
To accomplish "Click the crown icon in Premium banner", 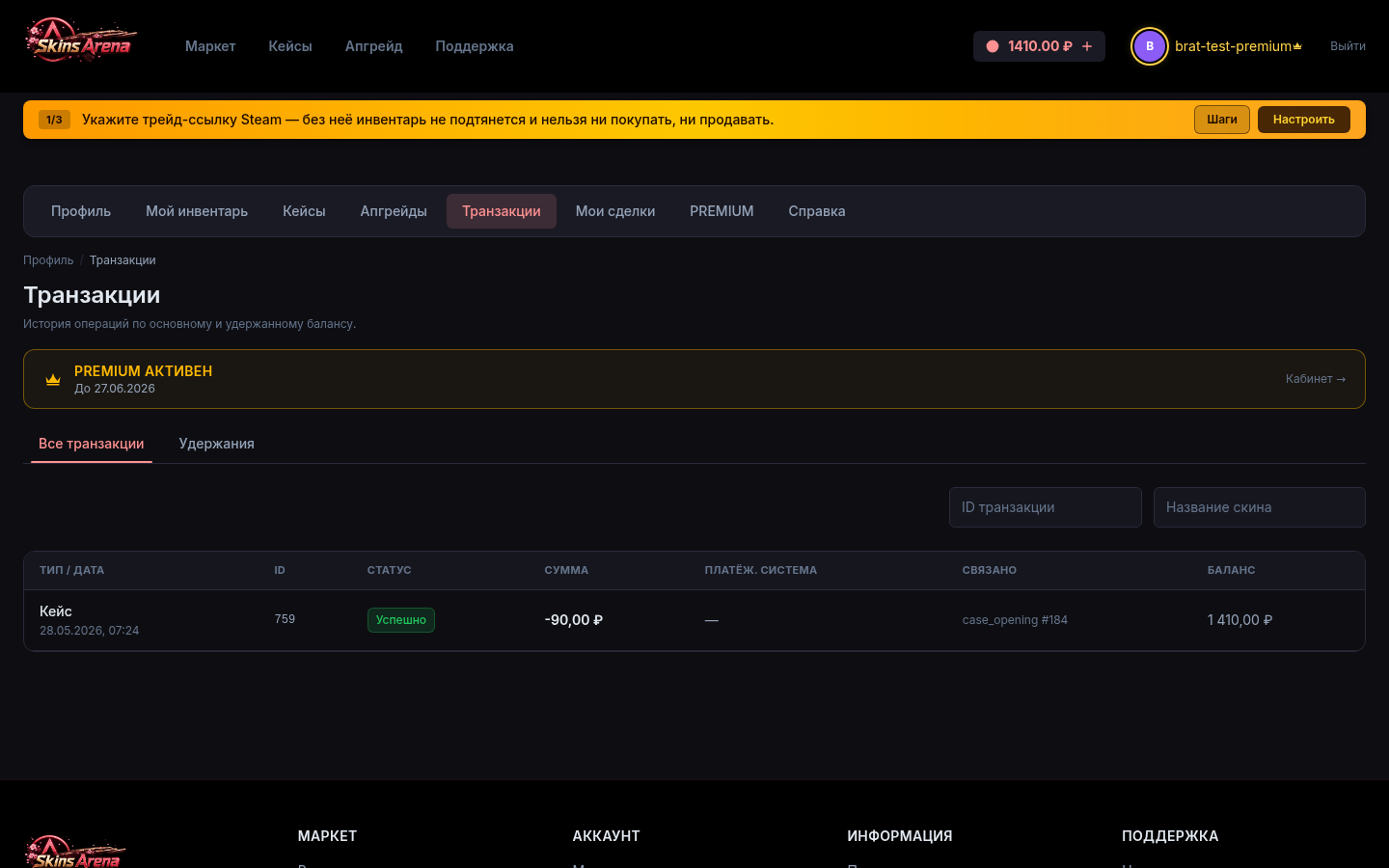I will point(53,379).
